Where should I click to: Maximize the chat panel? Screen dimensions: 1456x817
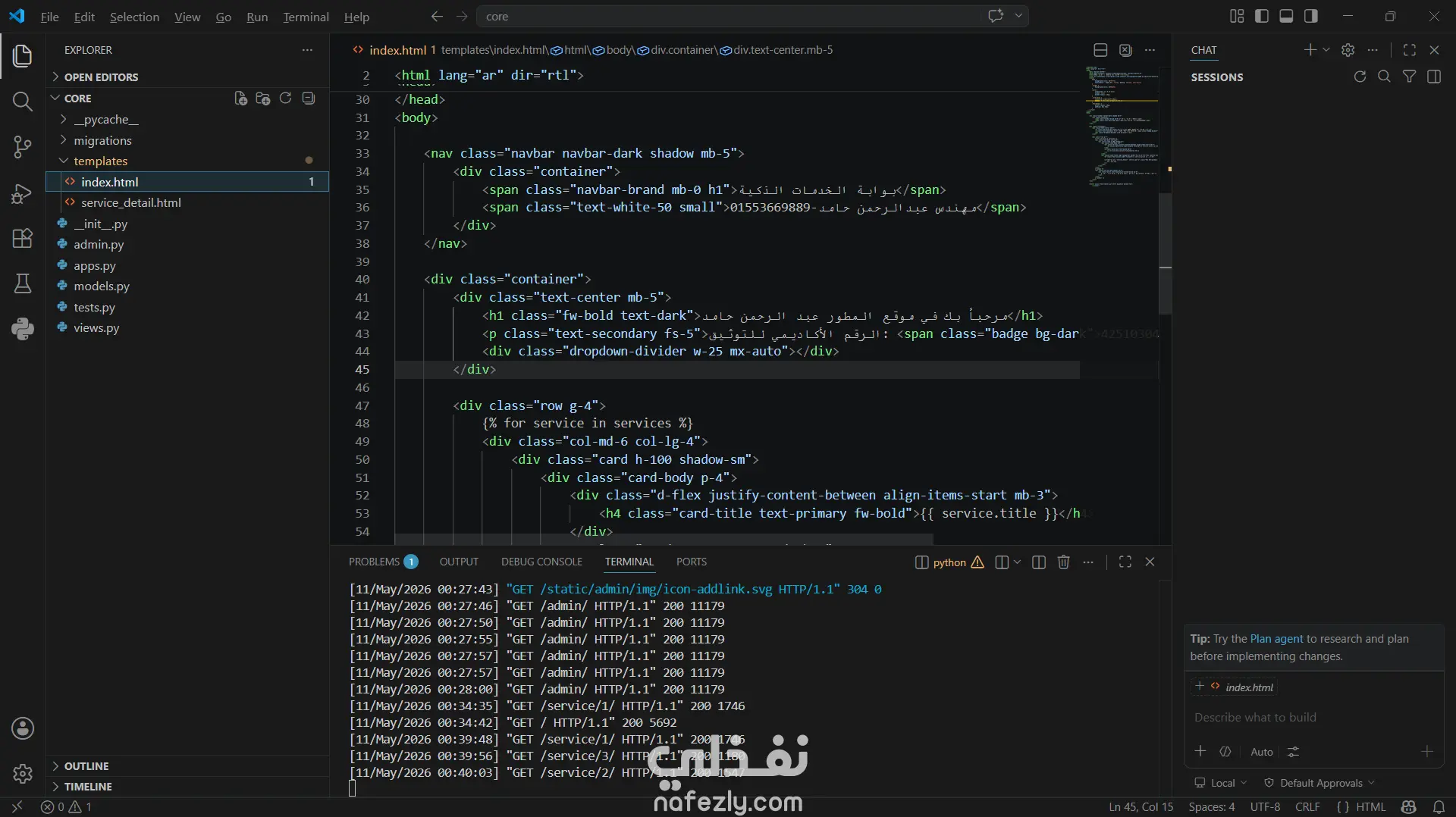click(1410, 50)
